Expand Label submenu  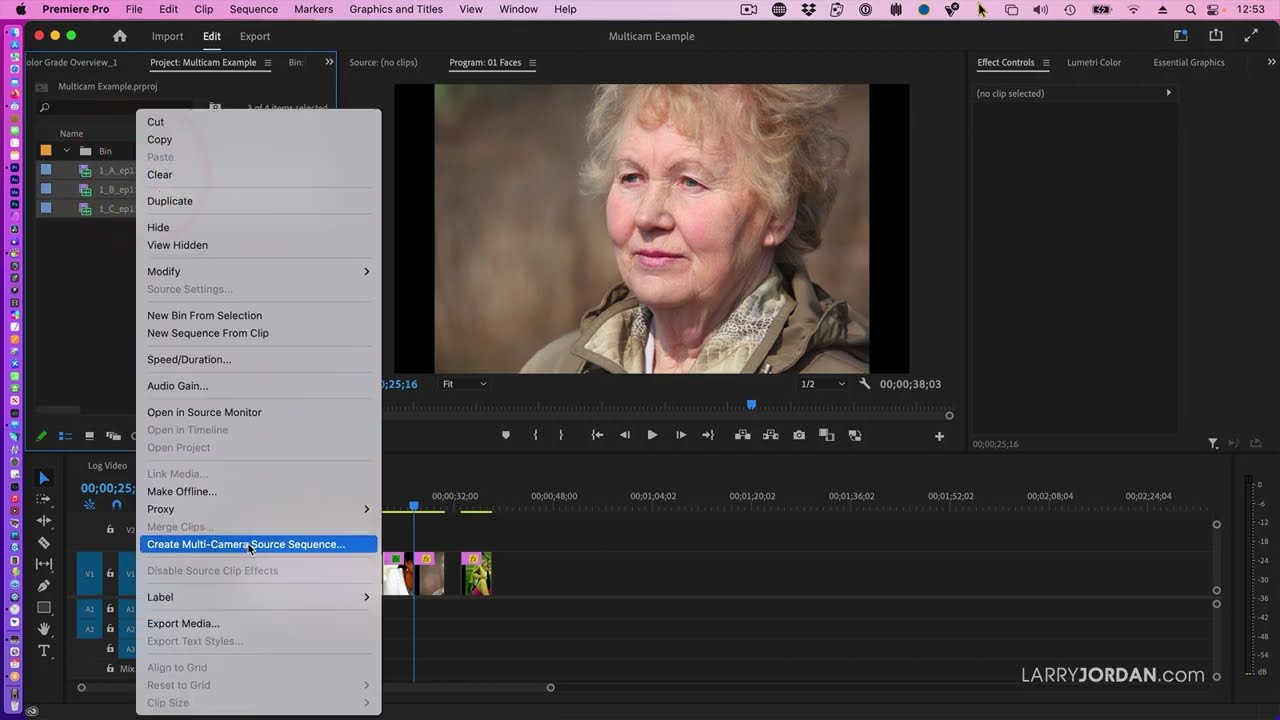[x=258, y=597]
